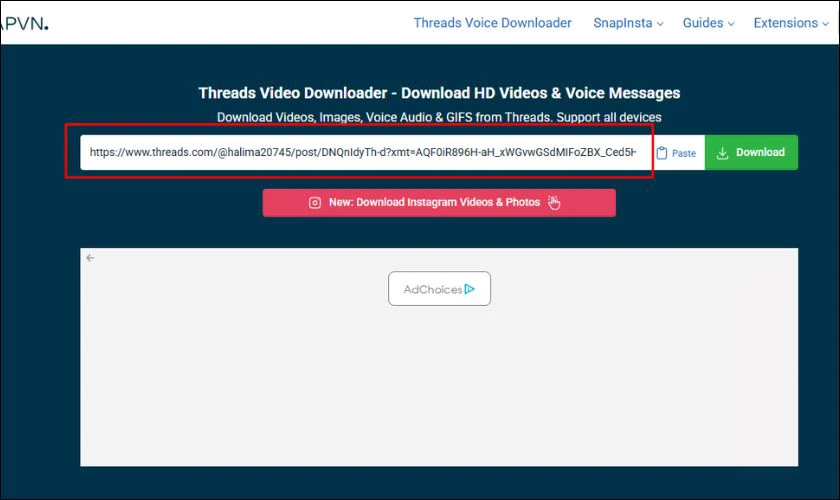
Task: Click the AdChoices triangle icon
Action: pyautogui.click(x=470, y=289)
